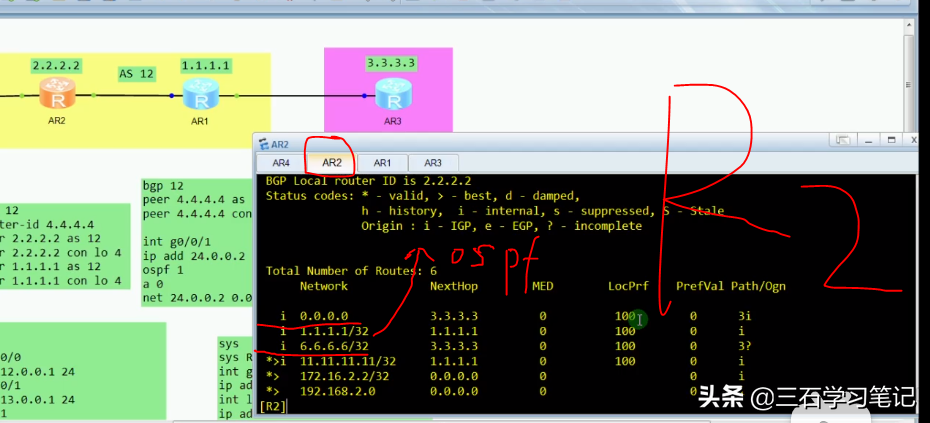Click the 192.168.2.0 network route entry
Image resolution: width=930 pixels, height=423 pixels.
[337, 391]
